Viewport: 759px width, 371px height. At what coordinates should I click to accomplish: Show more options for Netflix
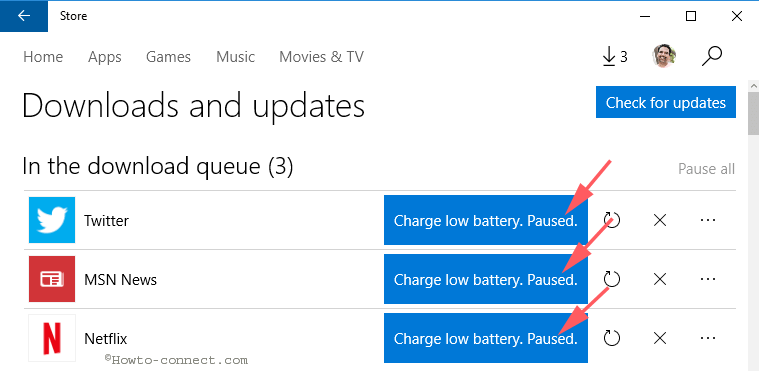point(708,338)
